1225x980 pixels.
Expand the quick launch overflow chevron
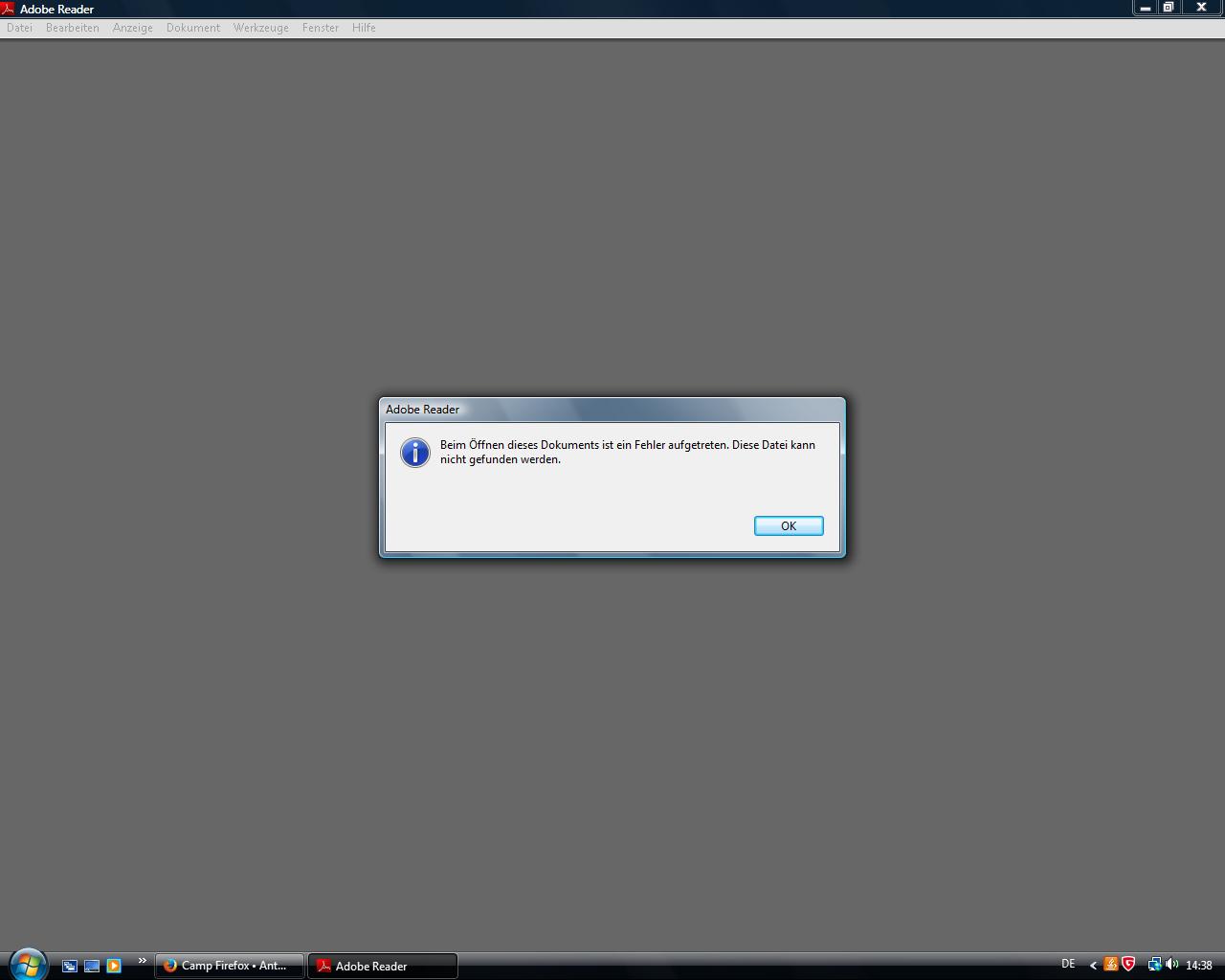coord(143,961)
